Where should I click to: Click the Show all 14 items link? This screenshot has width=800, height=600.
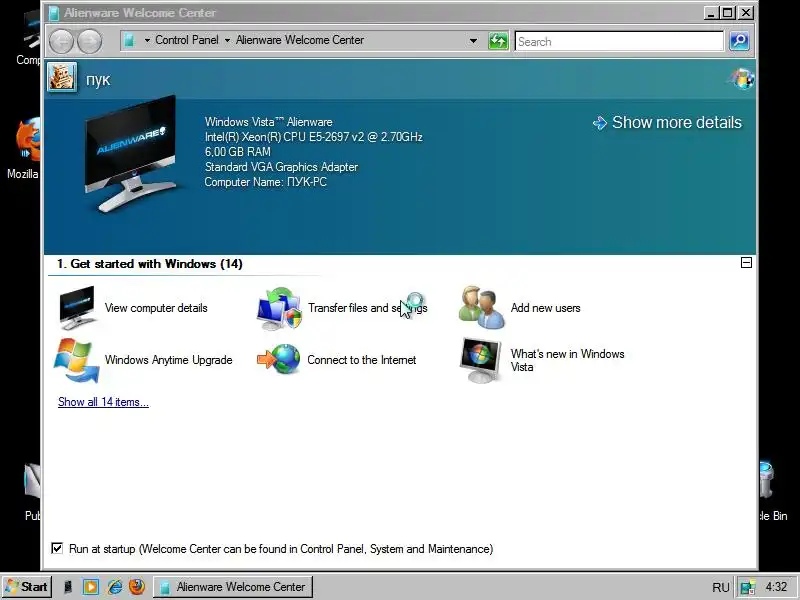click(104, 402)
